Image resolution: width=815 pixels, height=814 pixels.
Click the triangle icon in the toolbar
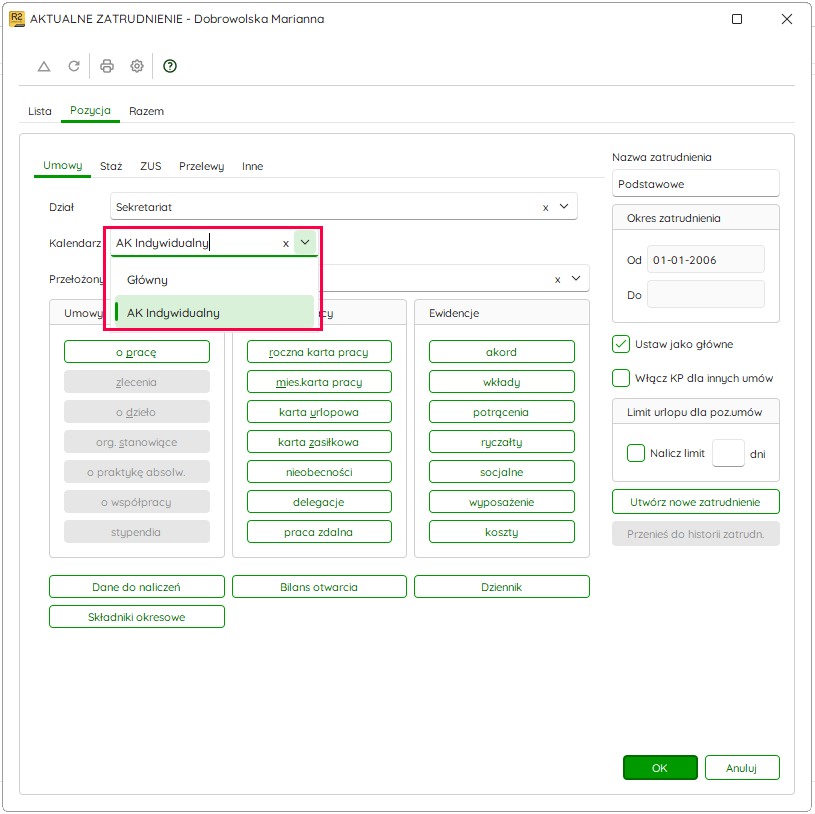point(44,67)
